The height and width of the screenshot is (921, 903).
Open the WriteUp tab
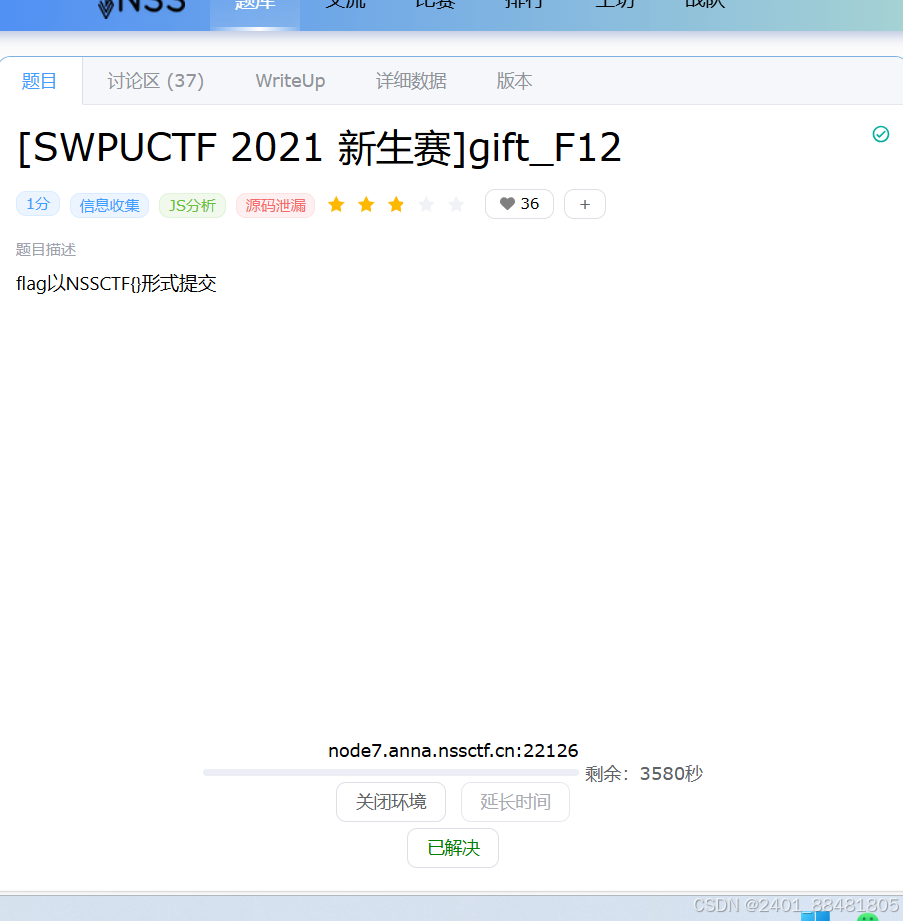pyautogui.click(x=290, y=81)
